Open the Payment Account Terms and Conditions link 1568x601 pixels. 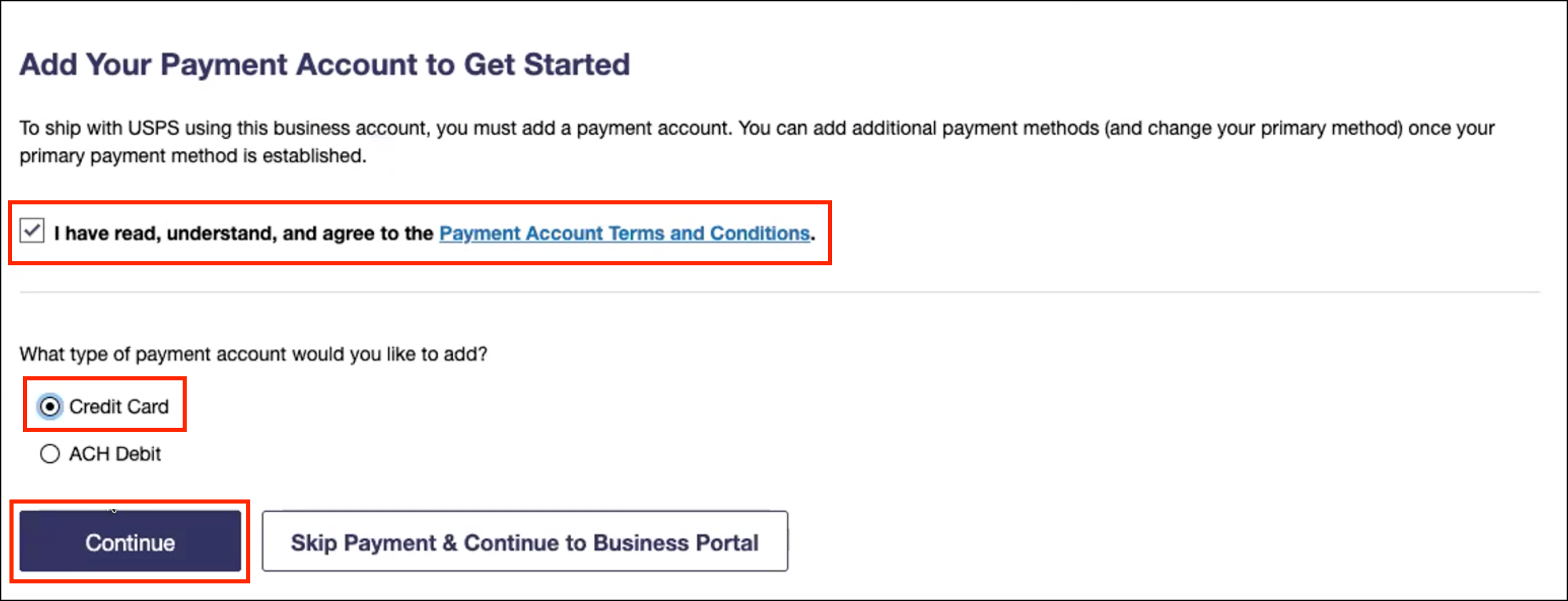pyautogui.click(x=623, y=233)
